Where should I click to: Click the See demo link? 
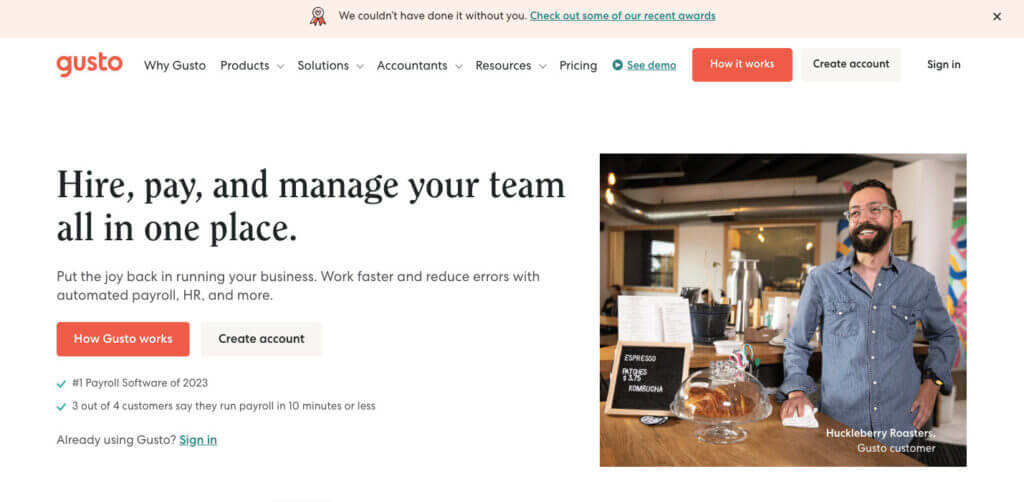[651, 65]
